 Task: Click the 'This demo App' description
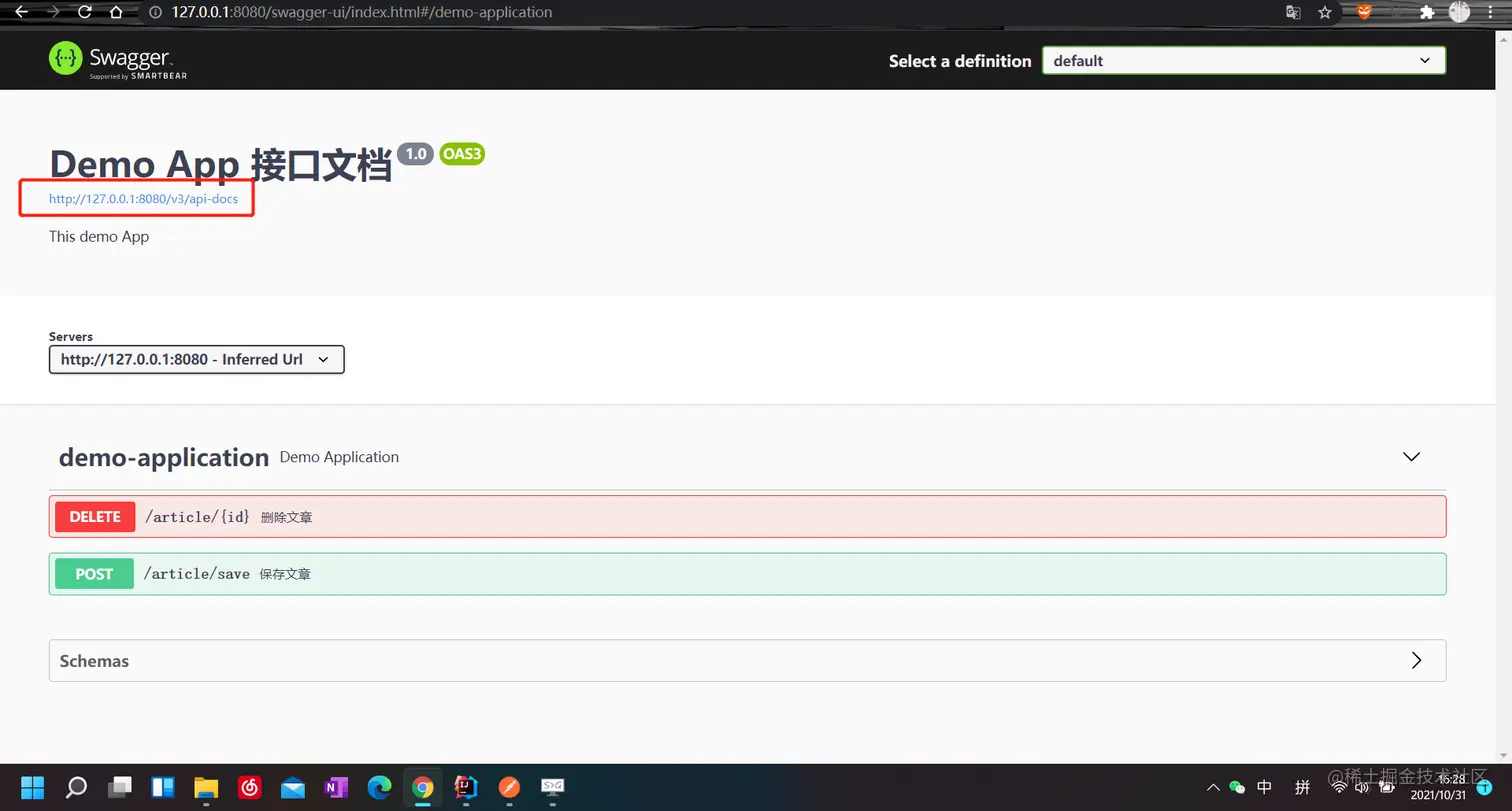(99, 237)
